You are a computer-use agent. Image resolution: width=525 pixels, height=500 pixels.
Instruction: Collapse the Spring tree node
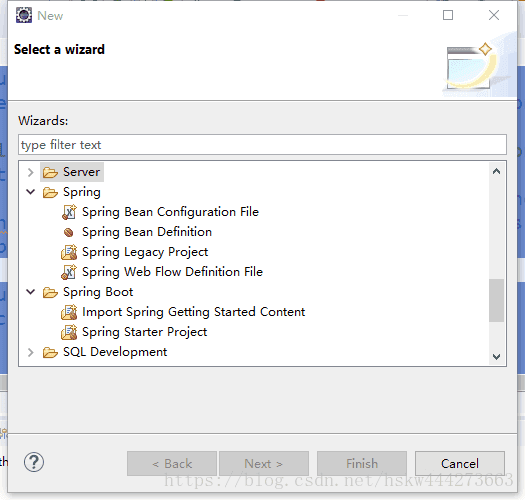pyautogui.click(x=30, y=192)
